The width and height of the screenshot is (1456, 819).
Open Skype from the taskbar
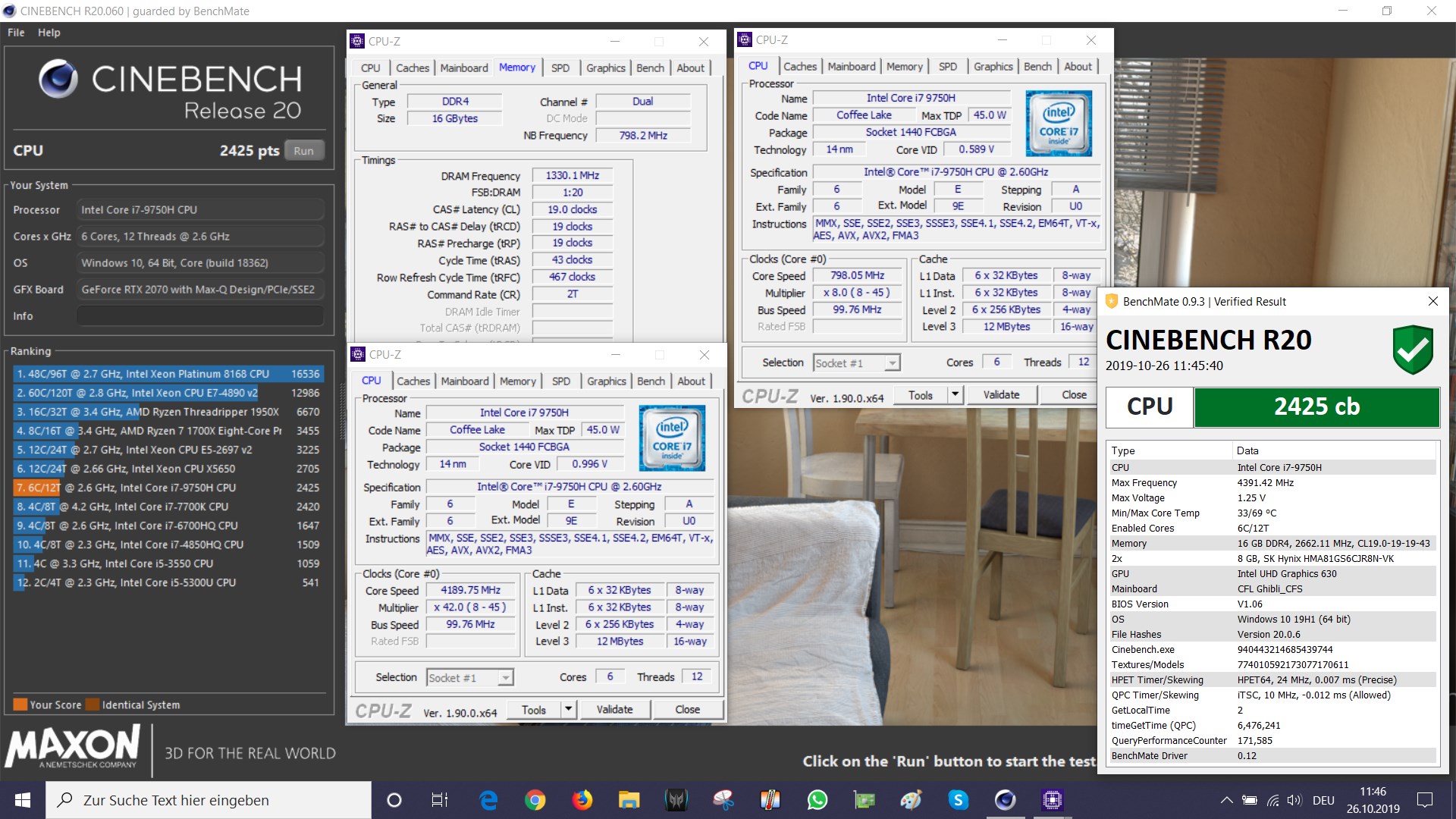959,800
